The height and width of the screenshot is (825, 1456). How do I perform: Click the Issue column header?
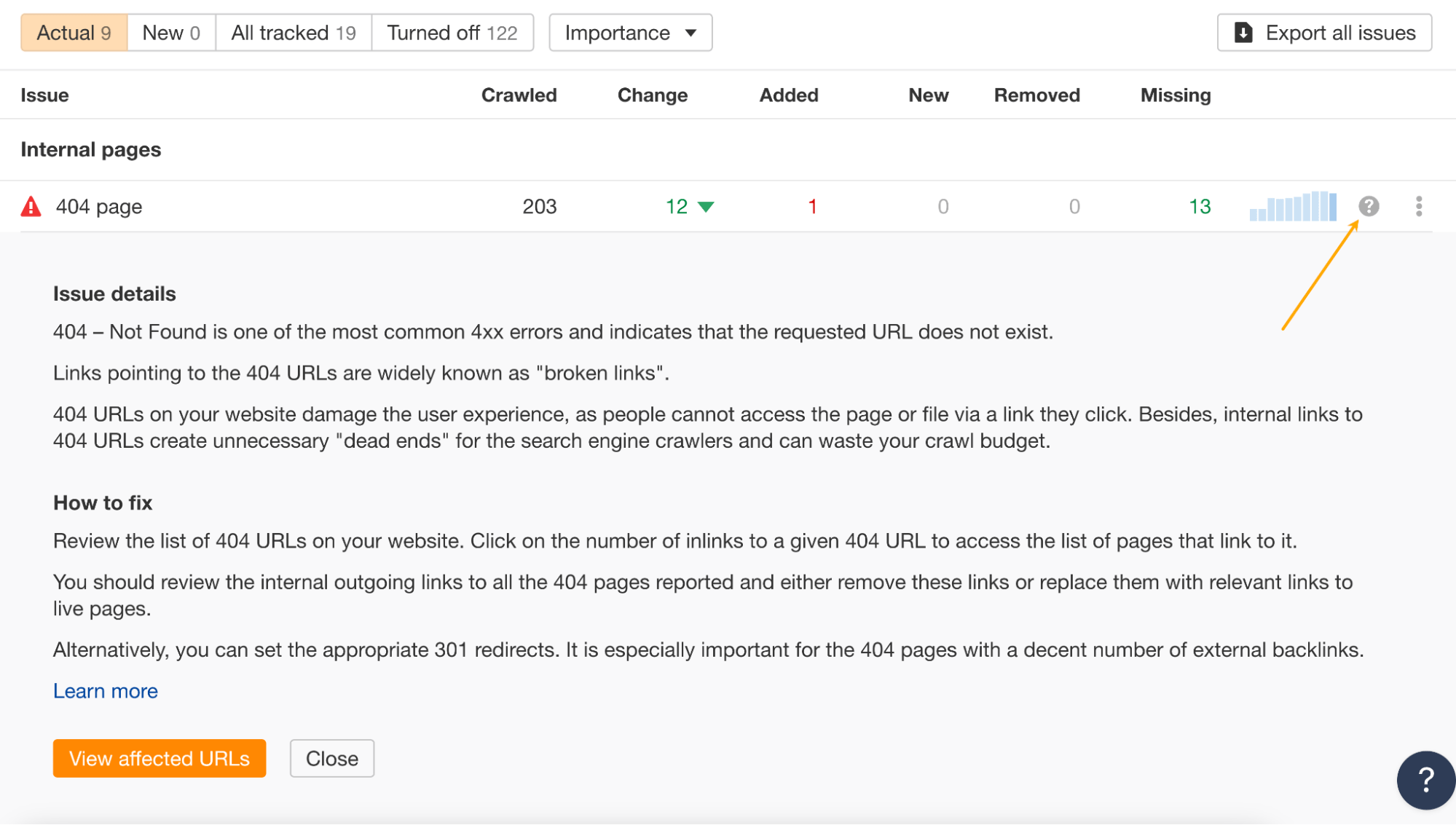45,95
